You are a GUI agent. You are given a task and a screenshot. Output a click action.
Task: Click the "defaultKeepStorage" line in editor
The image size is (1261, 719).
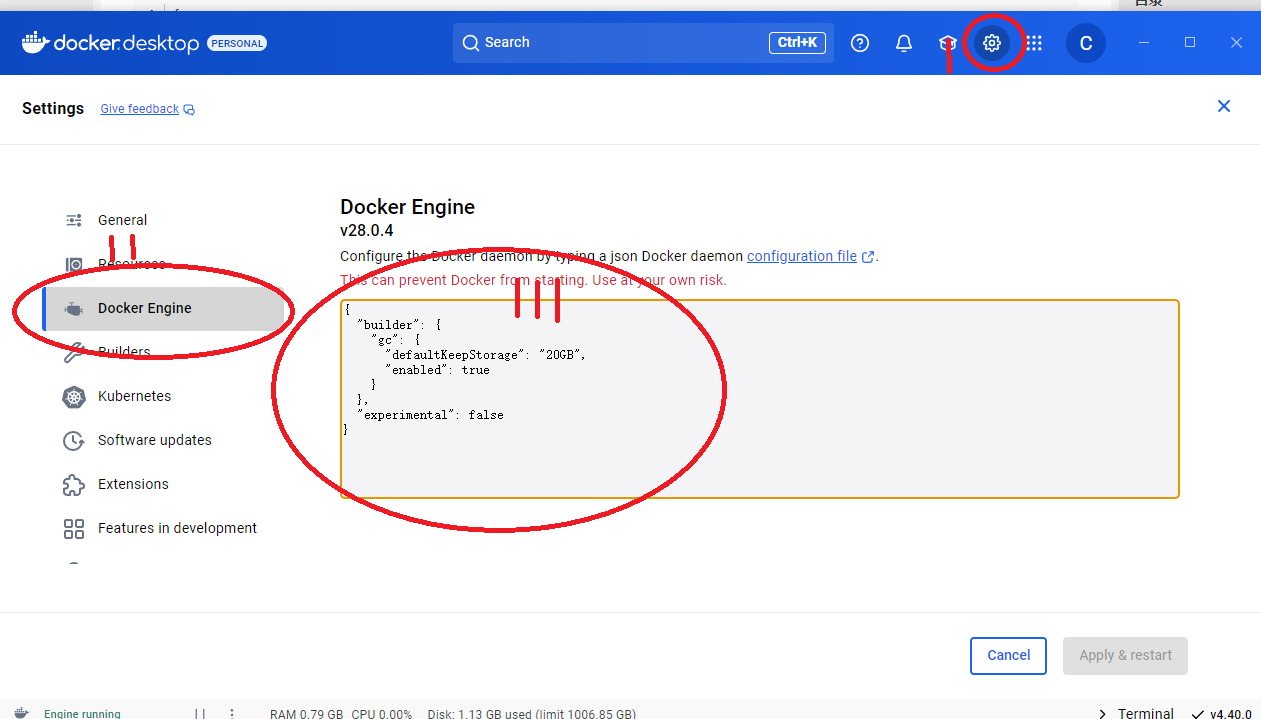click(485, 355)
